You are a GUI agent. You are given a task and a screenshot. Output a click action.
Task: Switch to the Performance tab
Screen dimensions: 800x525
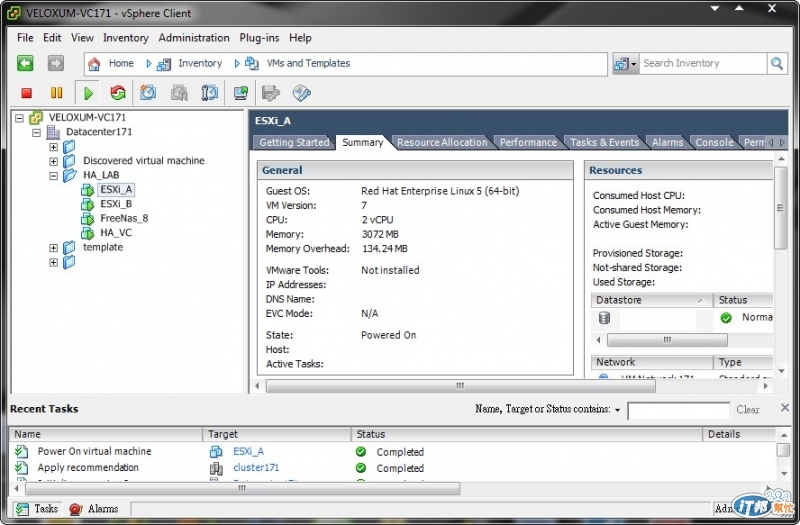tap(528, 142)
